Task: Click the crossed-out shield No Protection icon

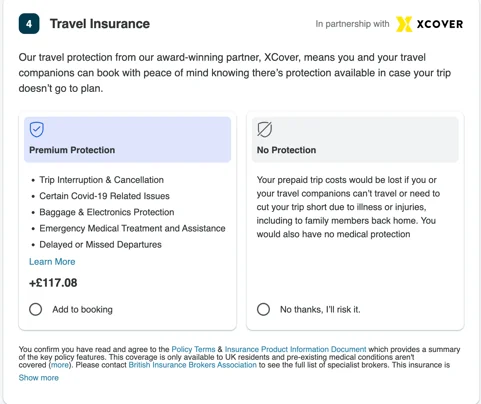Action: click(265, 129)
